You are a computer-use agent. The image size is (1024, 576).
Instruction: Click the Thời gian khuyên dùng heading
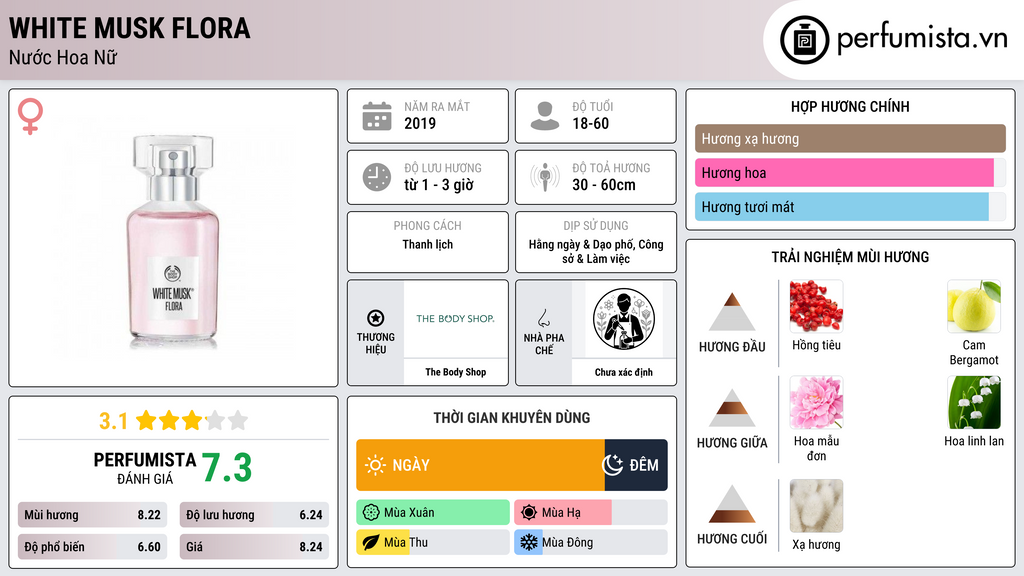click(x=512, y=417)
